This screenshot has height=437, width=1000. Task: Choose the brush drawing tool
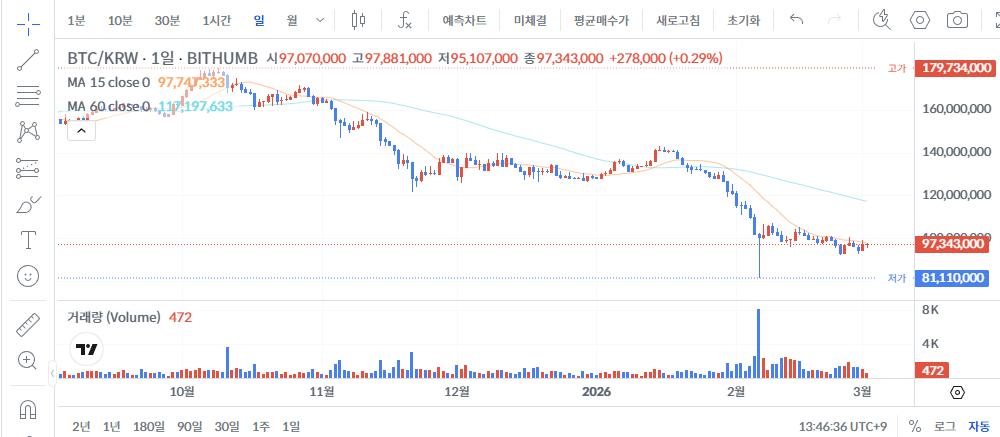click(x=29, y=205)
